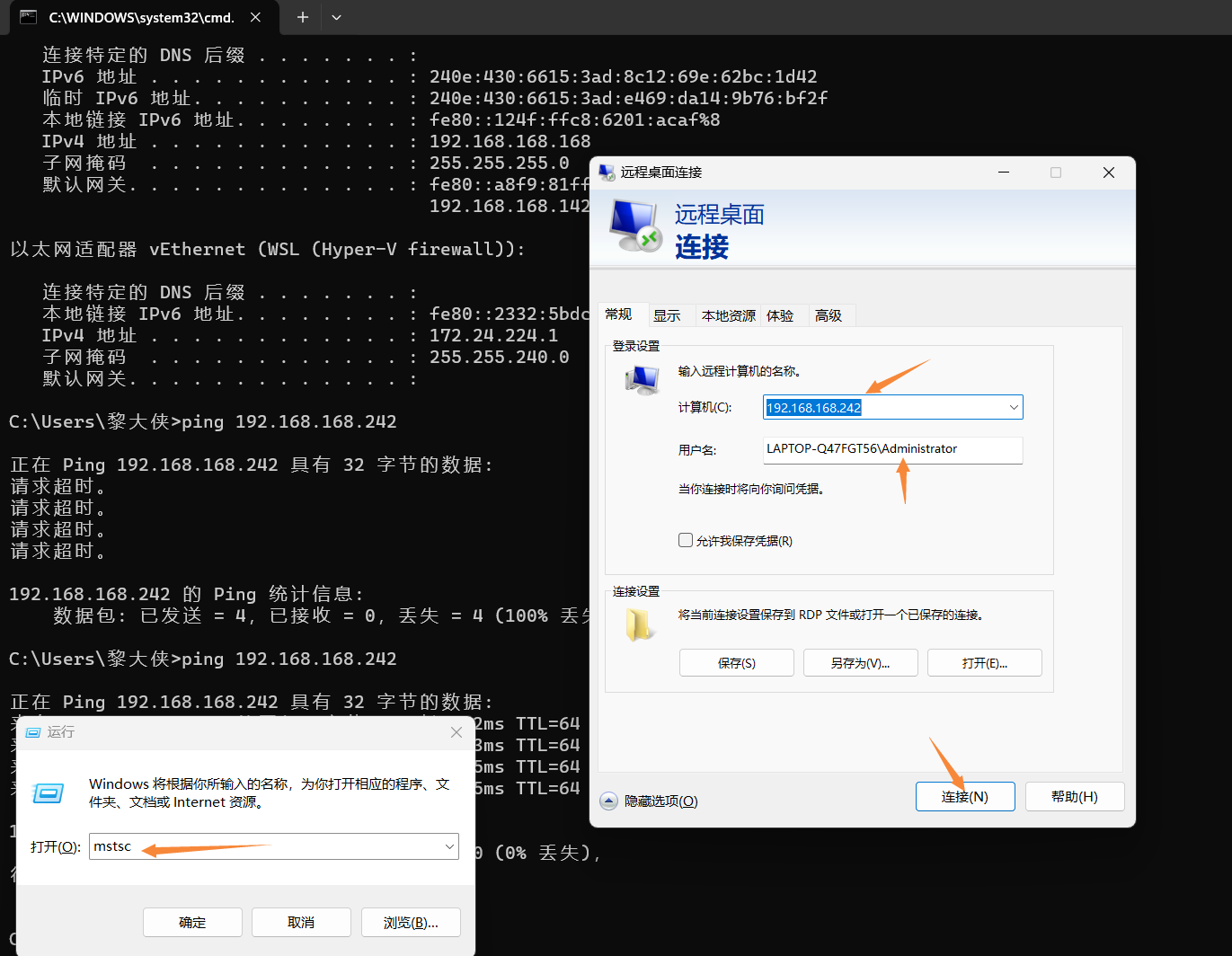Screen dimensions: 1232x956
Task: Click the 另存为(V)... button
Action: point(860,663)
